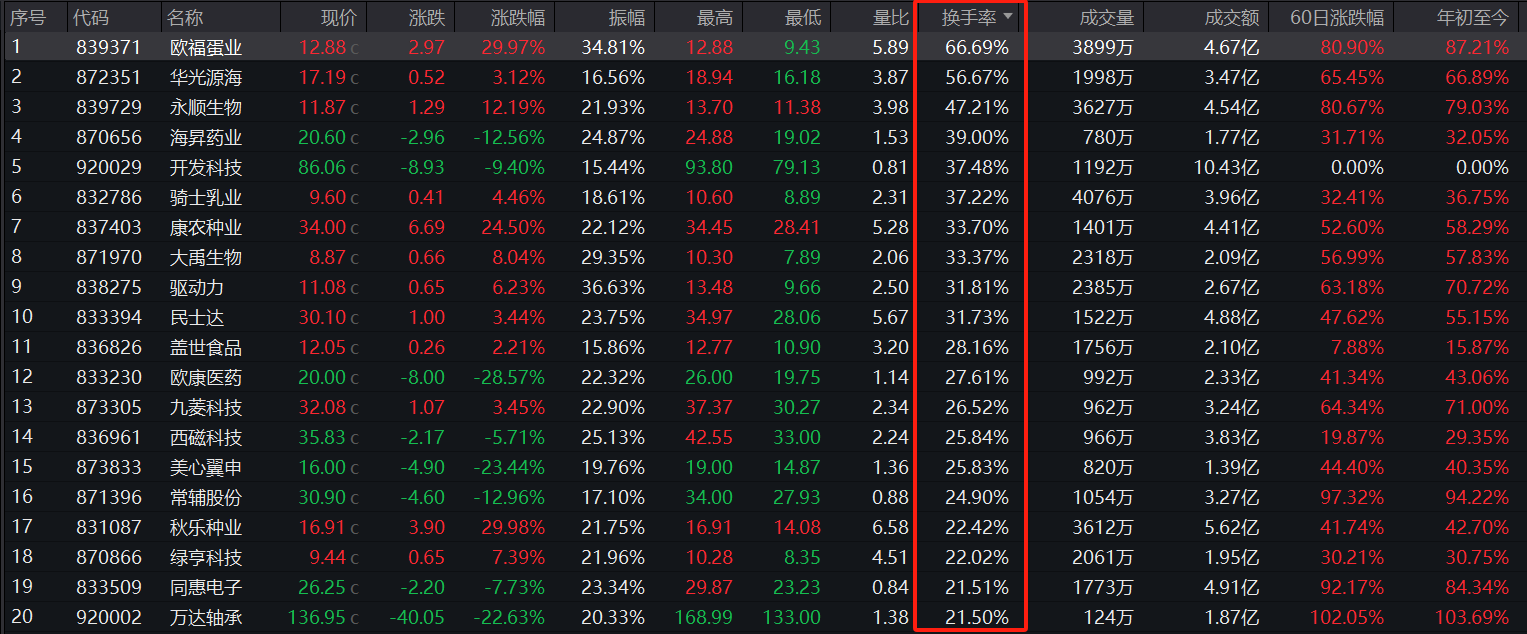Click stock code 872351
Viewport: 1527px width, 634px height.
tap(109, 77)
